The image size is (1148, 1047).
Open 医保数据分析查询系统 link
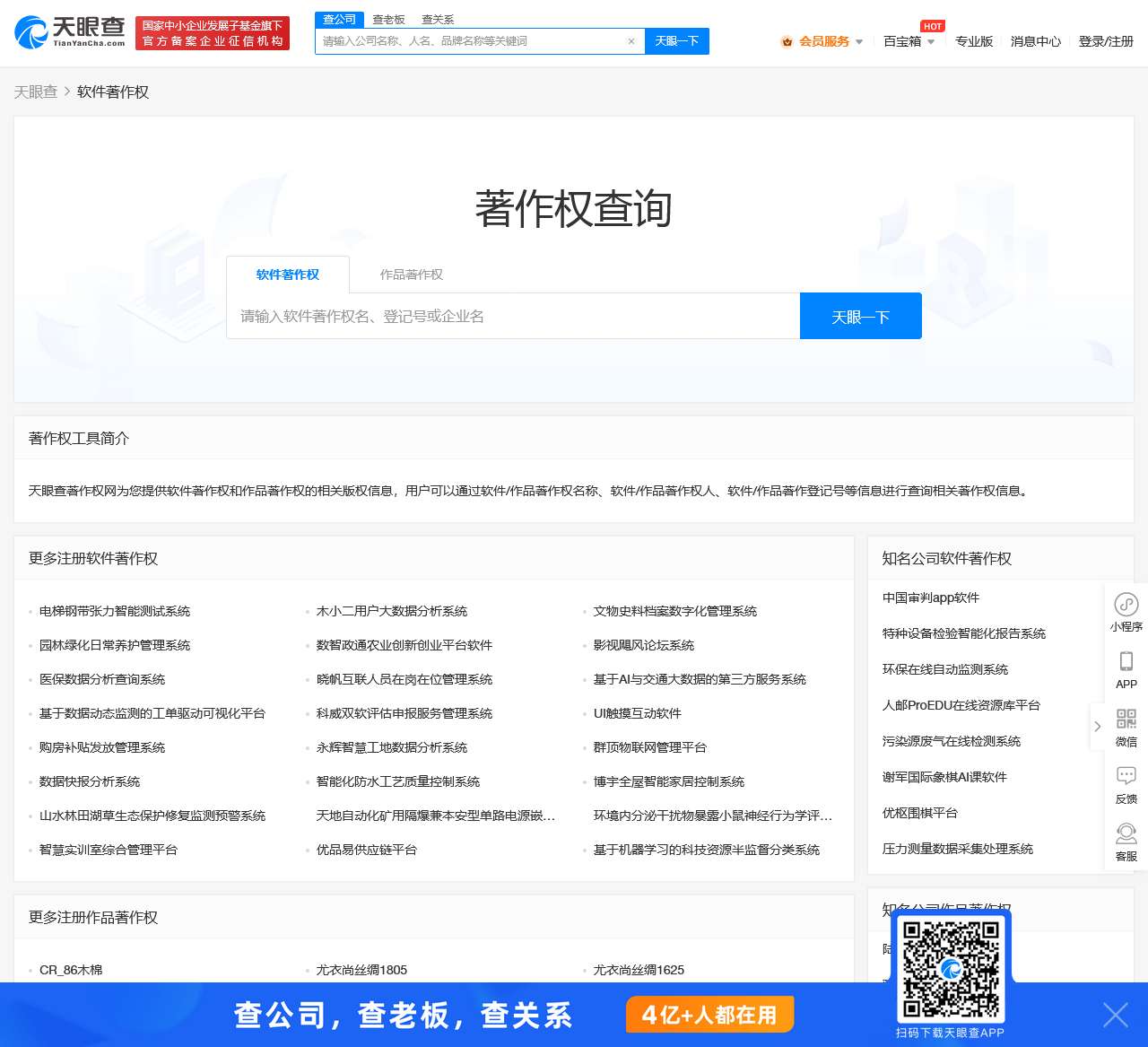point(102,679)
